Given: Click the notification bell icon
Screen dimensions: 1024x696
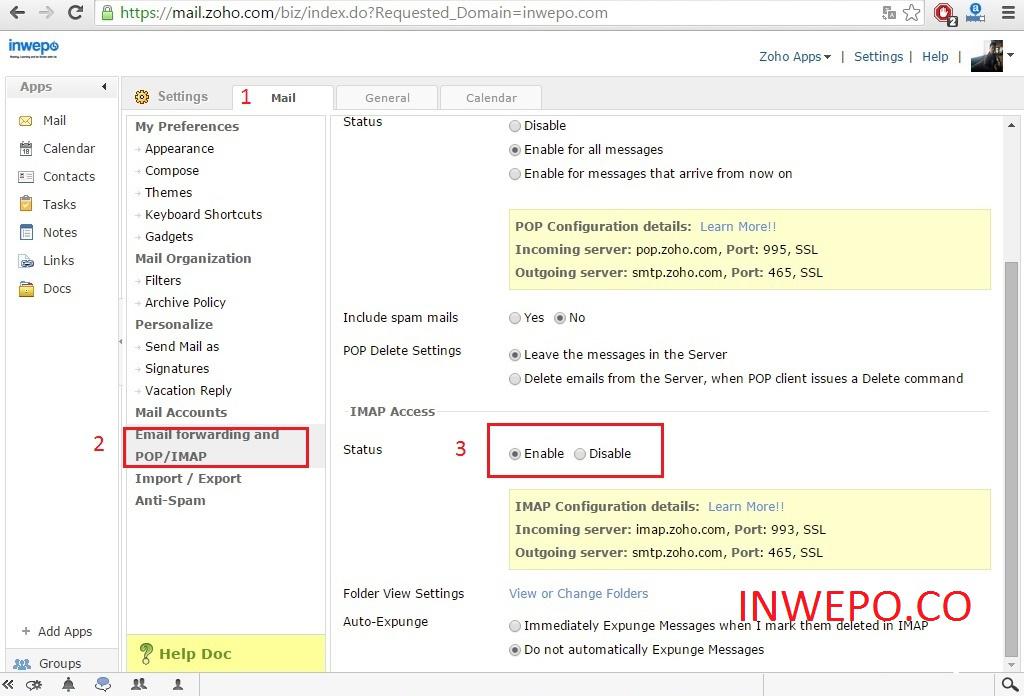Looking at the screenshot, I should point(68,684).
